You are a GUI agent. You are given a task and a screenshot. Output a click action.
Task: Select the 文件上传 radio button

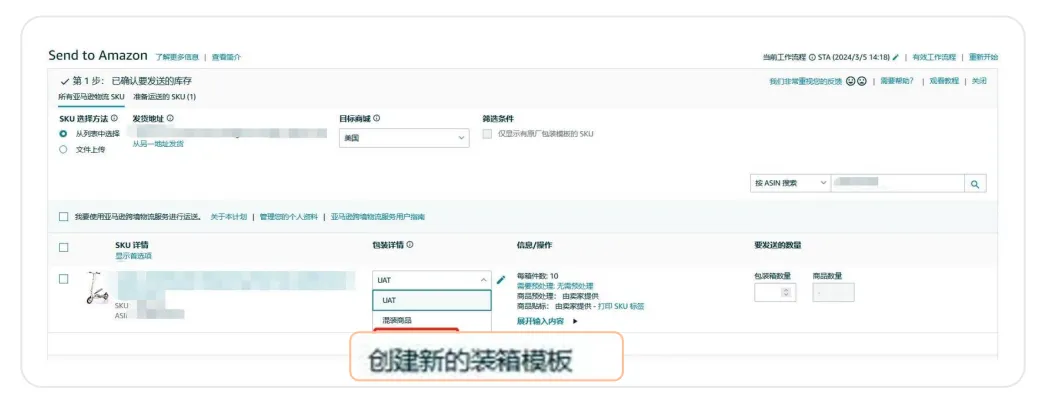pyautogui.click(x=64, y=150)
